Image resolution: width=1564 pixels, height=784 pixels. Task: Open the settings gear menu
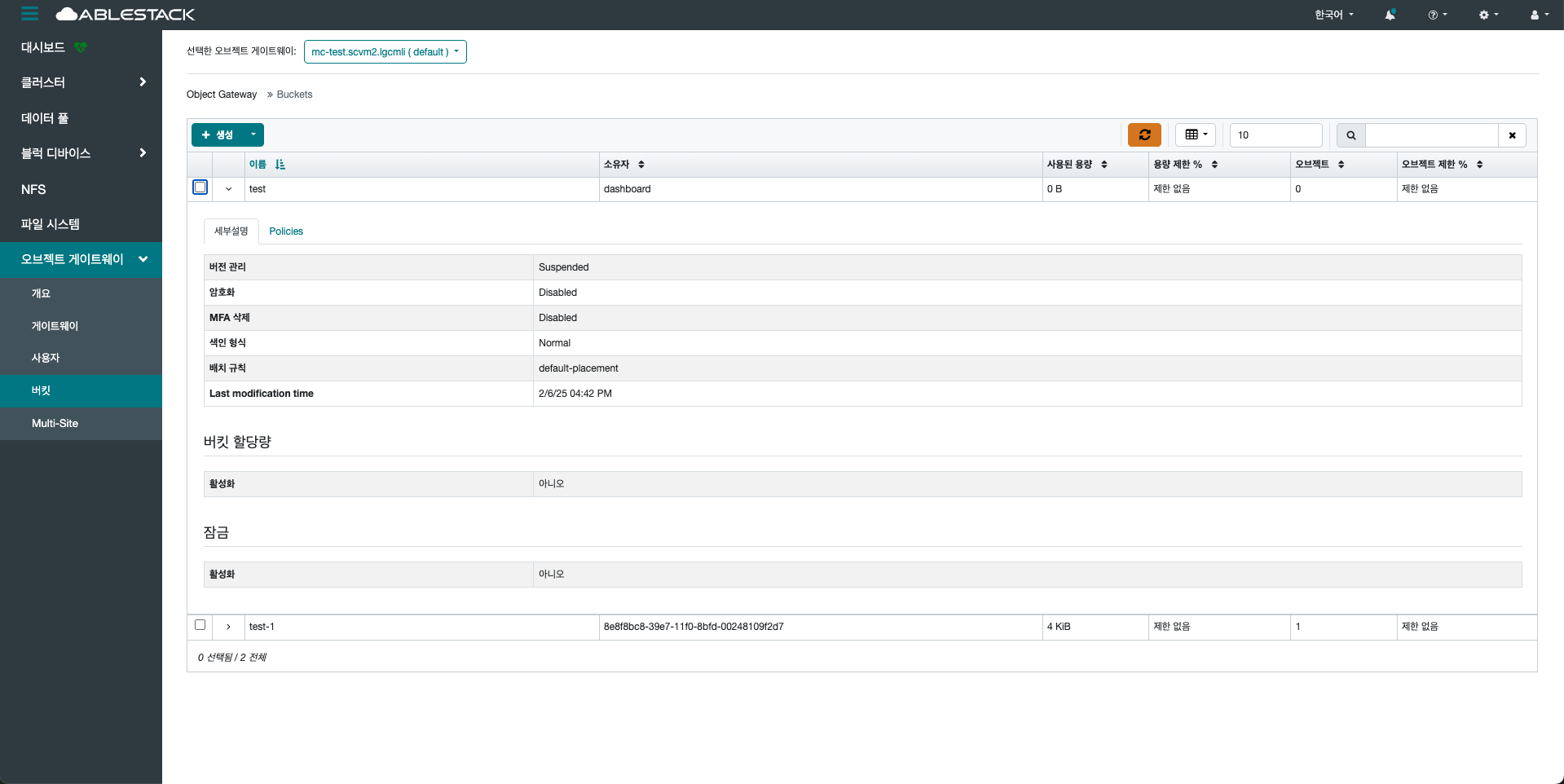coord(1488,15)
